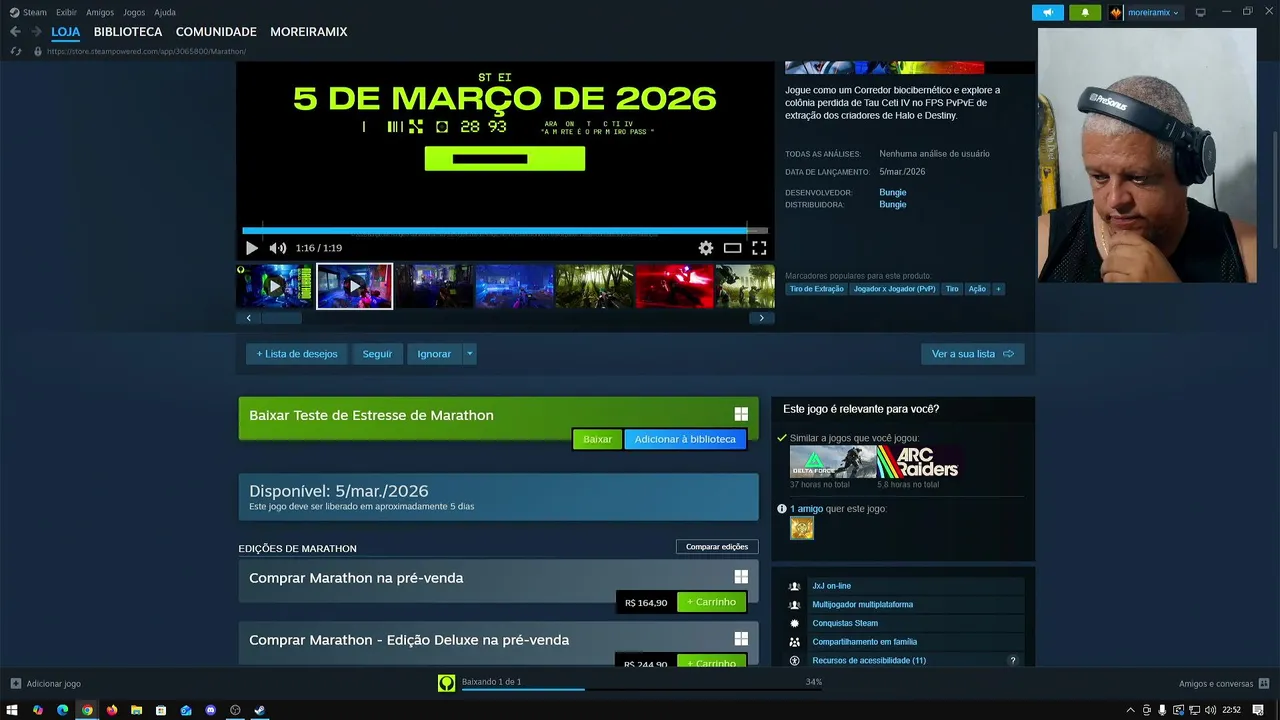Open Steam from the taskbar
The height and width of the screenshot is (720, 1280).
pyautogui.click(x=260, y=710)
